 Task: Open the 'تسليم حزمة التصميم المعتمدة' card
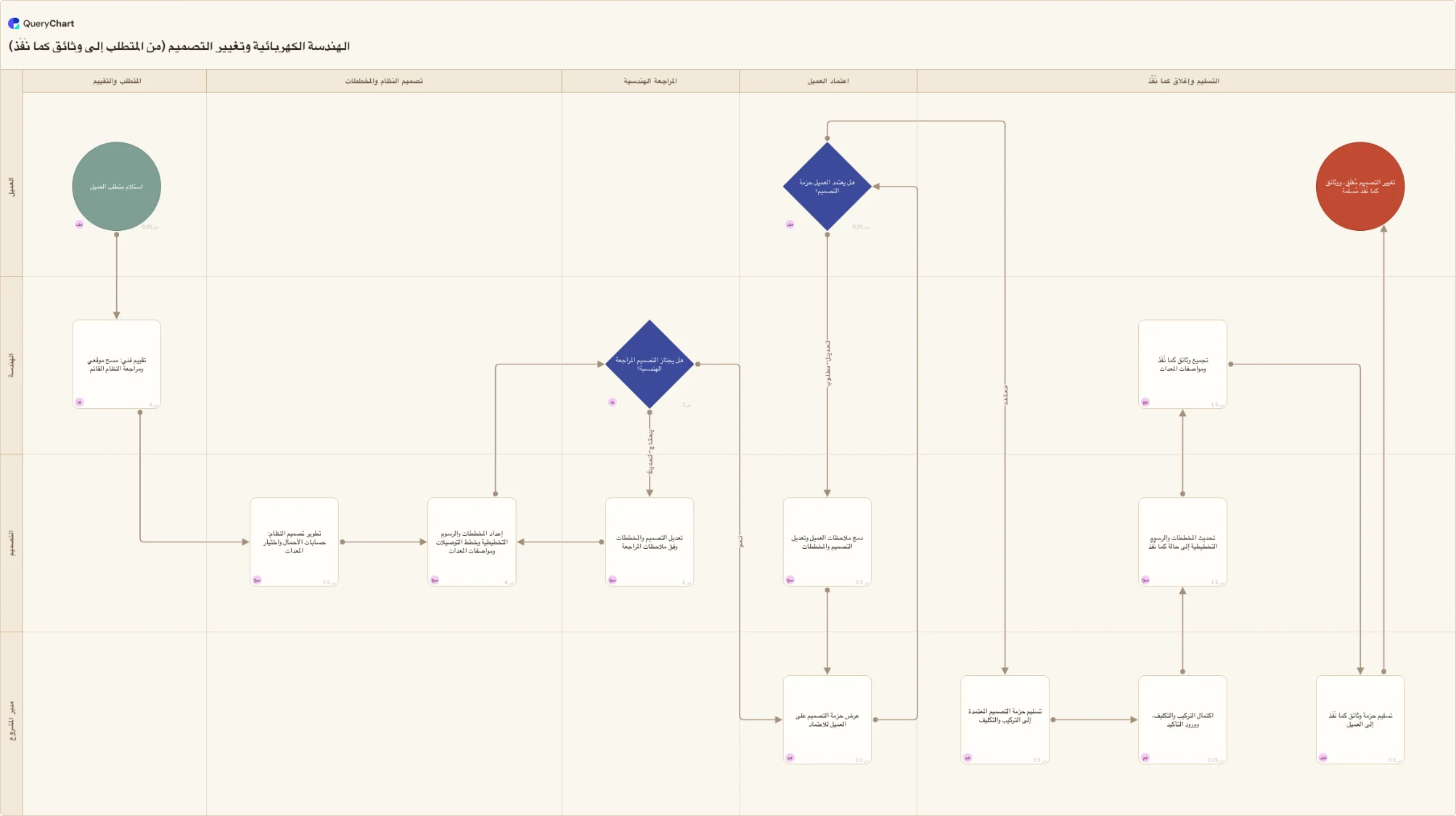[x=1005, y=720]
